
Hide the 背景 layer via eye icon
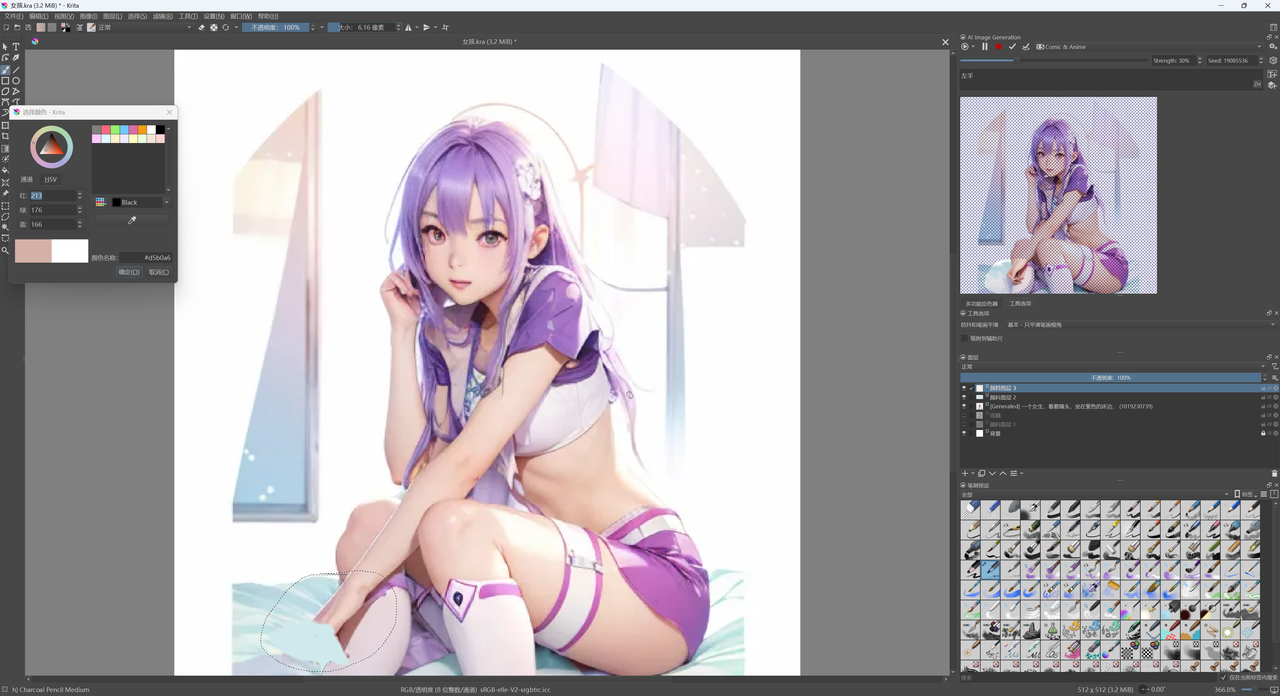point(964,433)
